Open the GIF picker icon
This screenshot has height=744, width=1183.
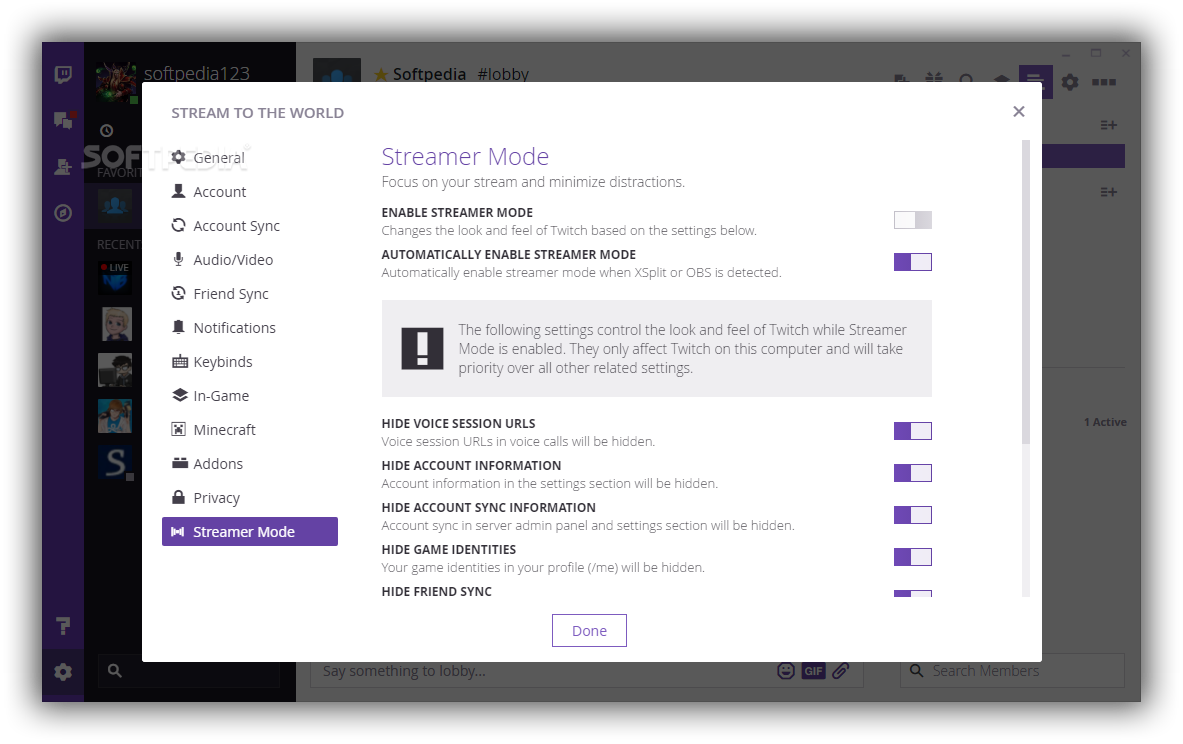pos(813,671)
